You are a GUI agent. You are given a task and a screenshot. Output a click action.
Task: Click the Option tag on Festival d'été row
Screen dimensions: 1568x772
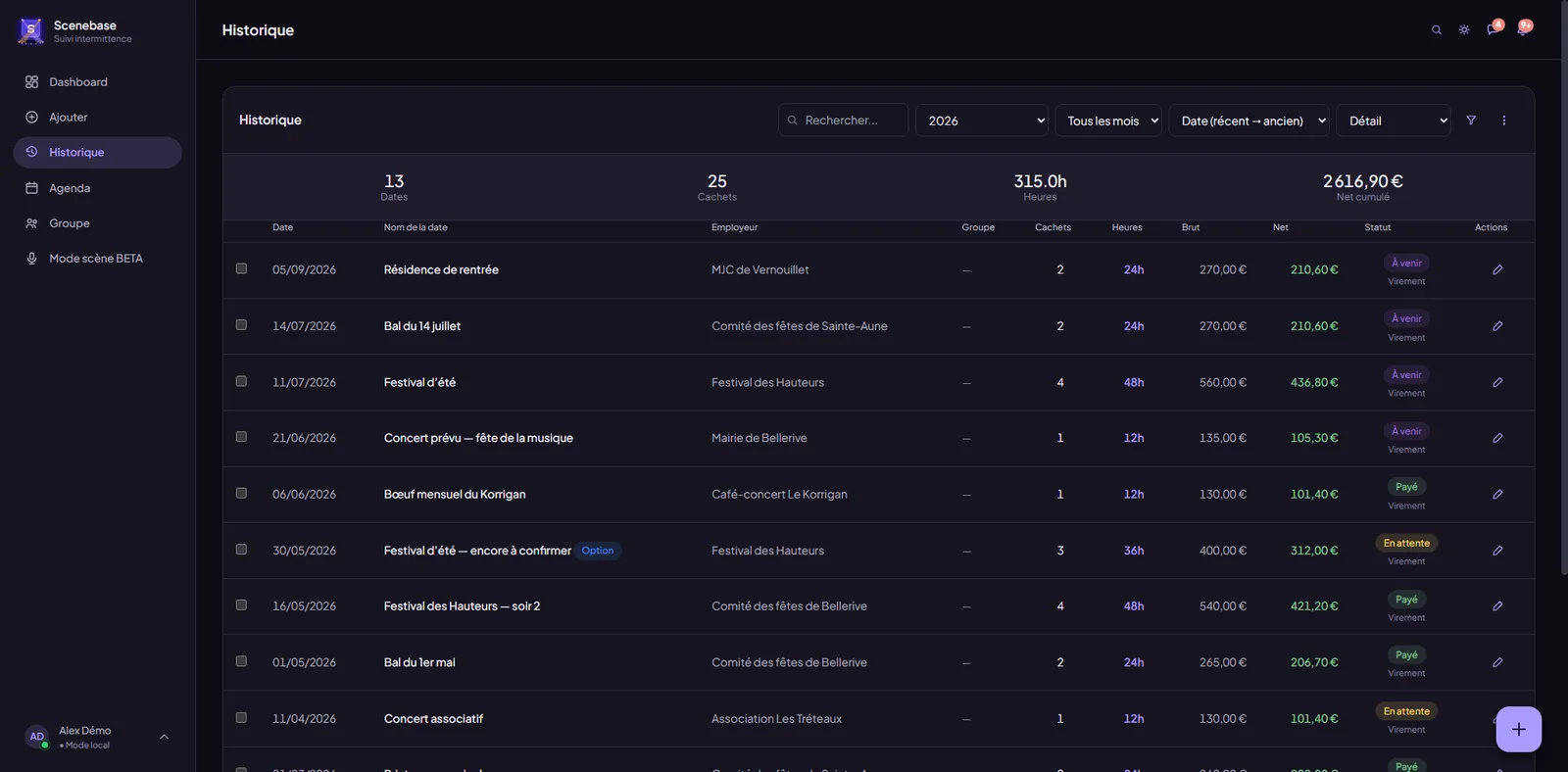[x=598, y=551]
